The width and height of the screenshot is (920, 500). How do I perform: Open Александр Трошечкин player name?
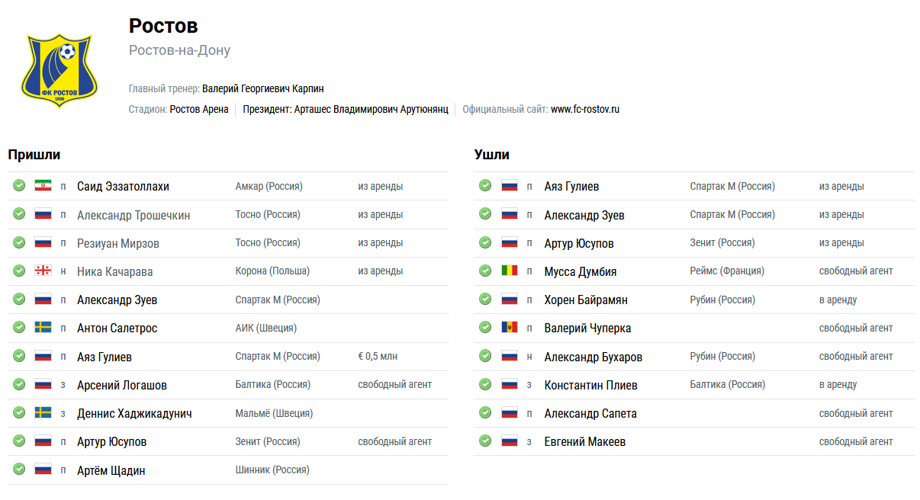(134, 215)
